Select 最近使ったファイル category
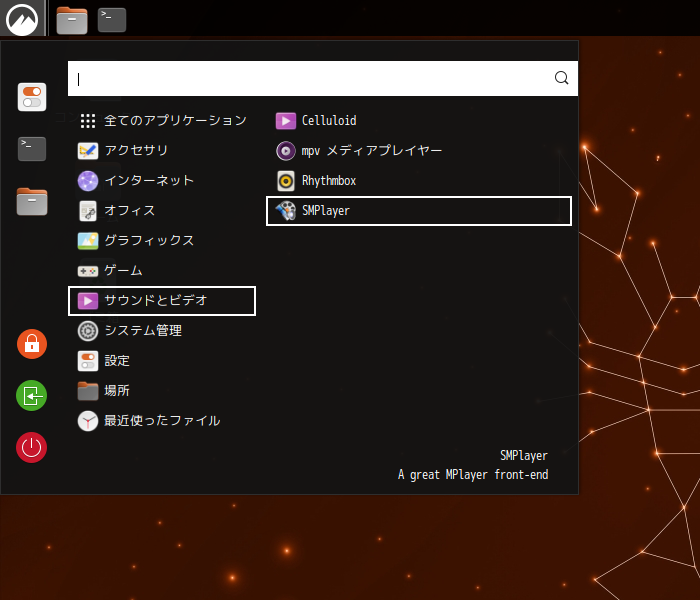The height and width of the screenshot is (600, 700). click(162, 421)
